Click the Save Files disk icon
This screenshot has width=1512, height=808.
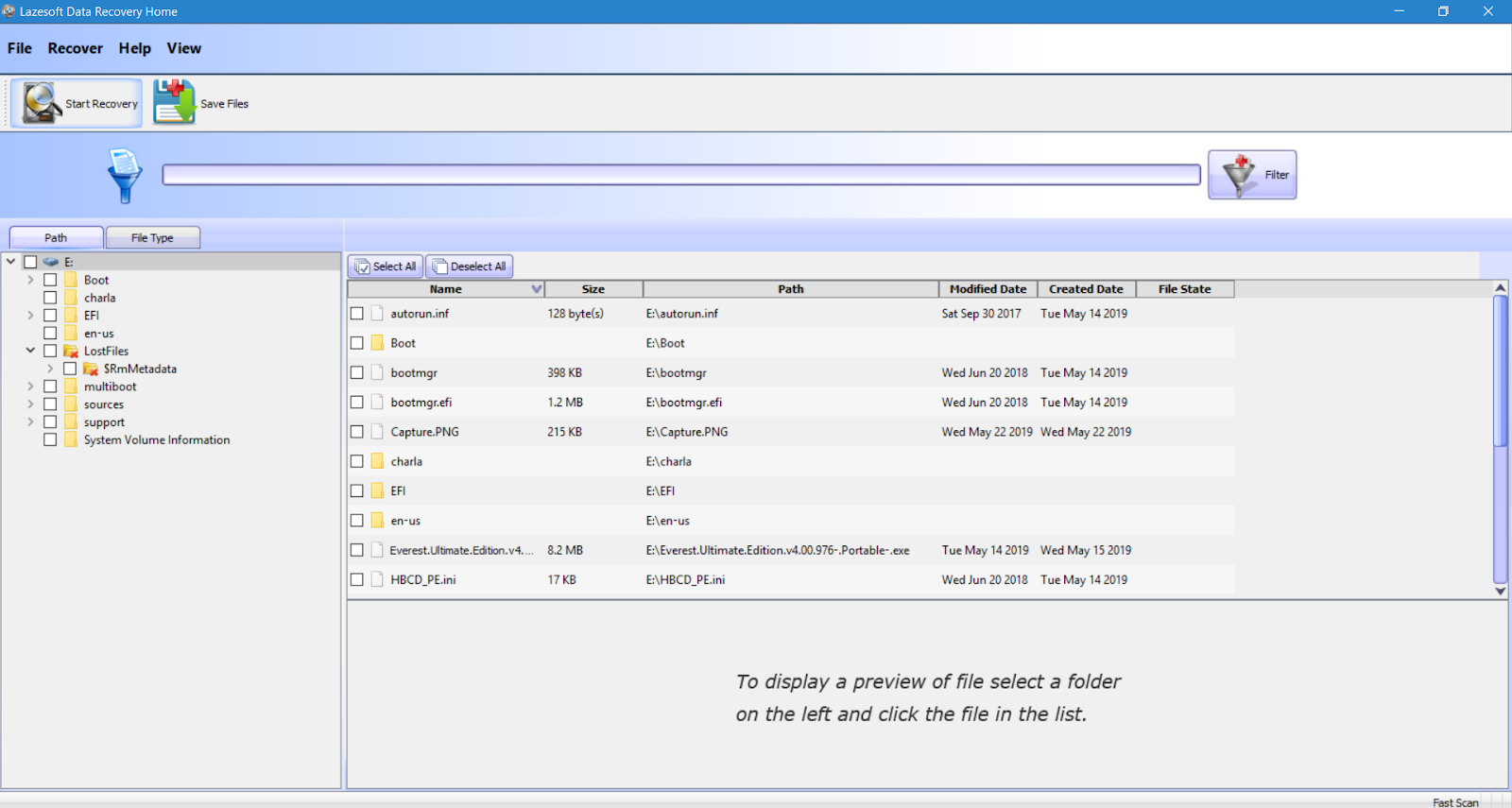(x=175, y=102)
